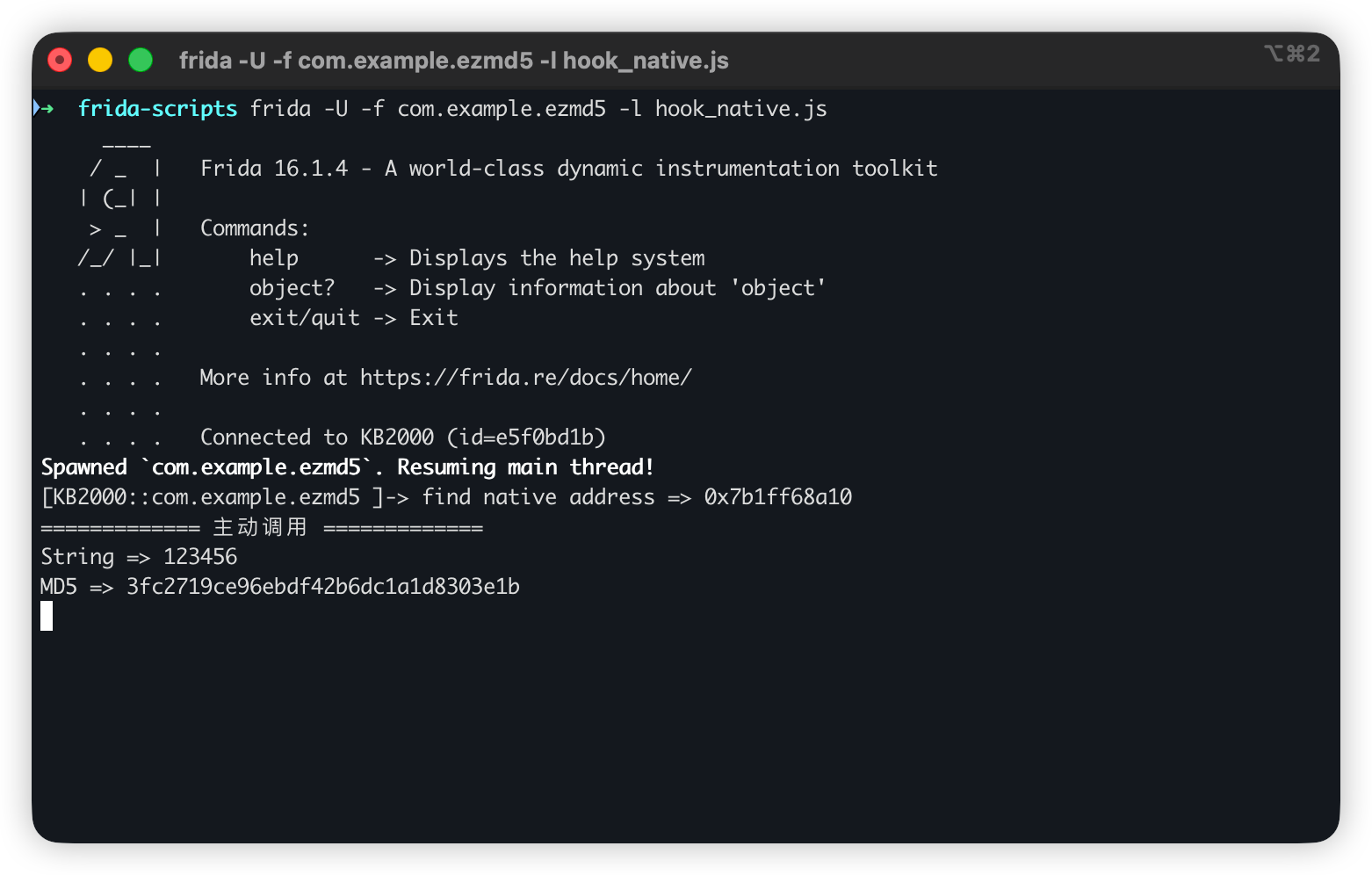Click the native address 0x7b1ff68a10
Screen dimensions: 1372x875
pyautogui.click(x=777, y=497)
